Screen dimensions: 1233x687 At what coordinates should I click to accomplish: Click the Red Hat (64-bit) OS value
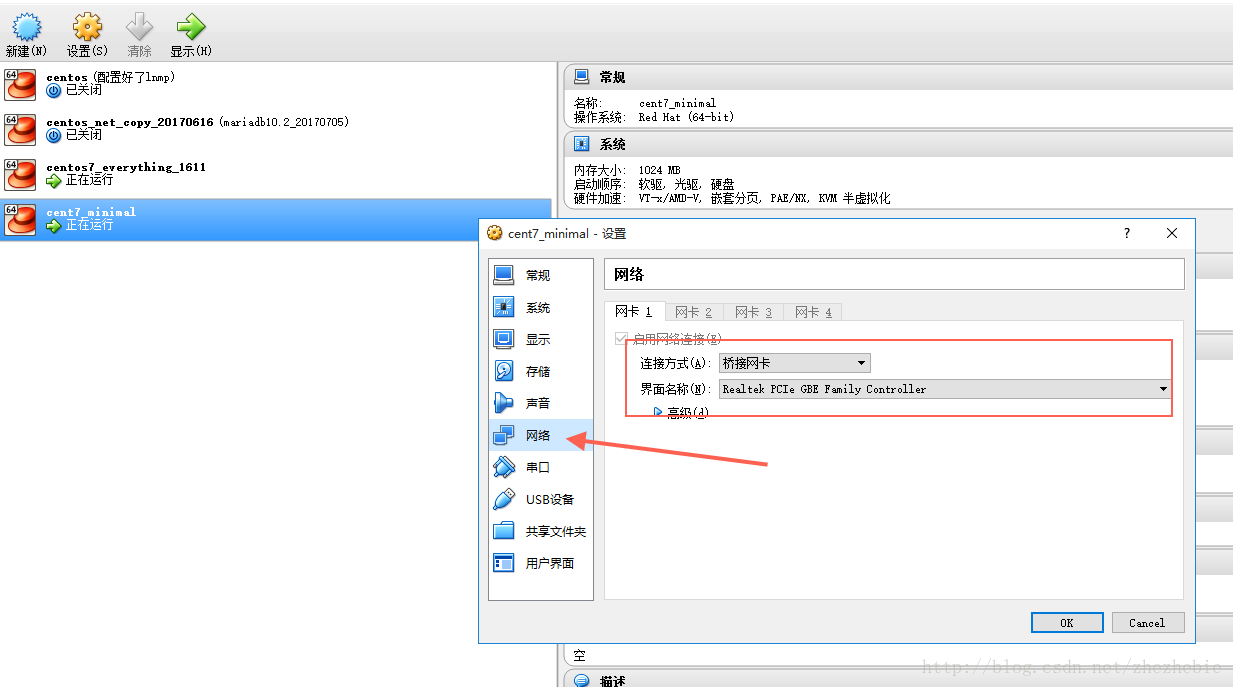click(686, 117)
